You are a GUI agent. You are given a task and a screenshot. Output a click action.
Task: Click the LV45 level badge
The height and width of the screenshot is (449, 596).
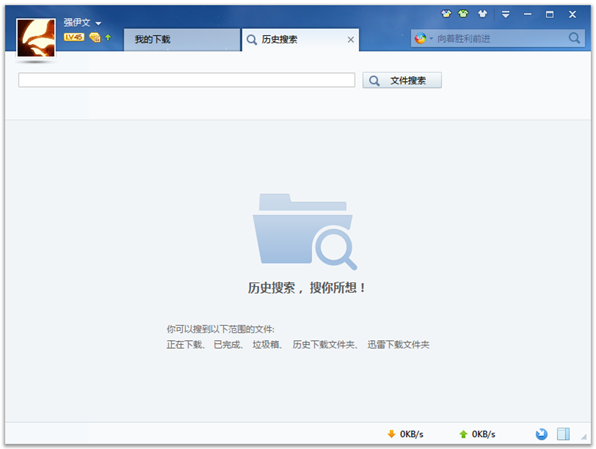(x=74, y=37)
